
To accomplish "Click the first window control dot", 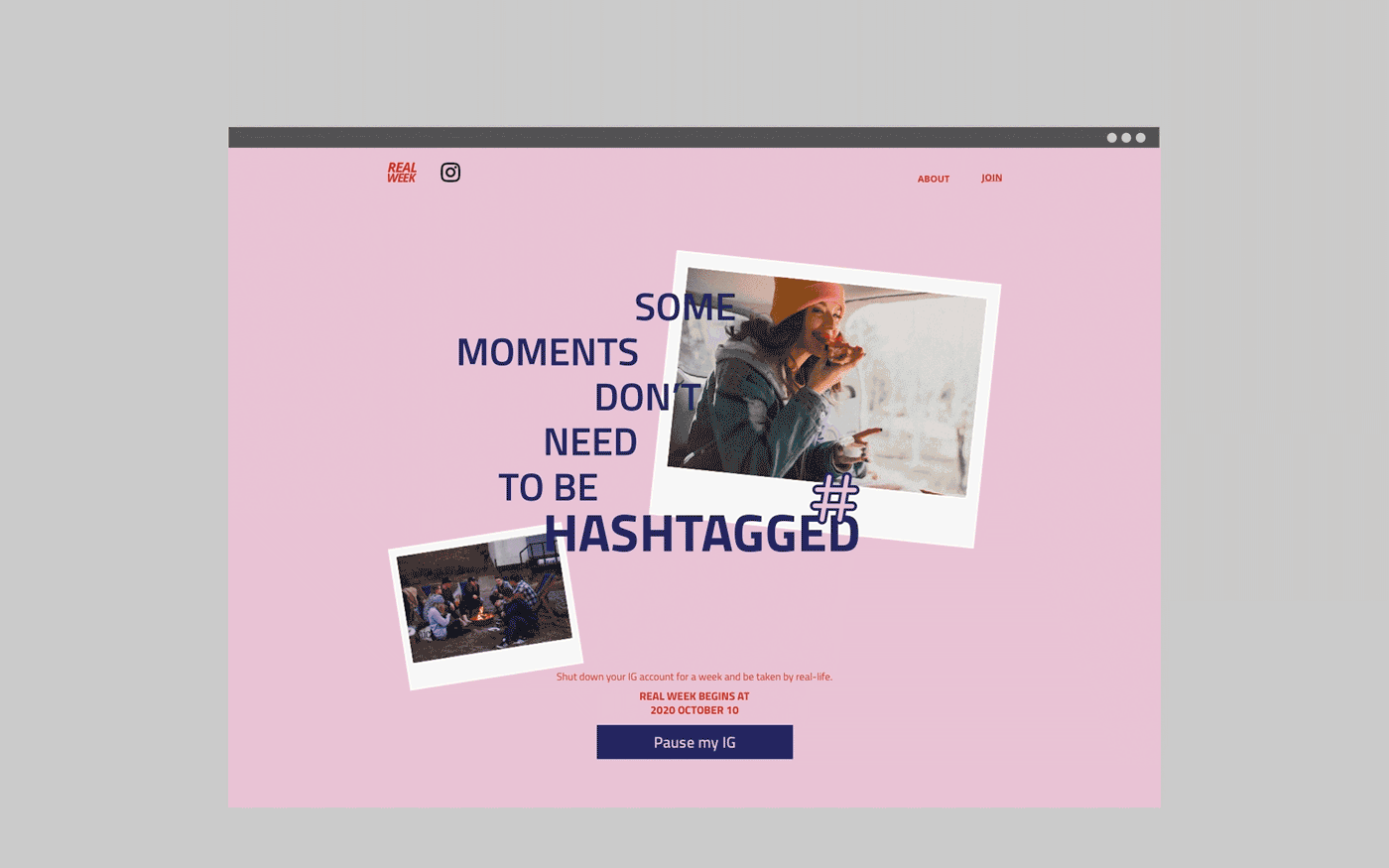I will 1112,138.
